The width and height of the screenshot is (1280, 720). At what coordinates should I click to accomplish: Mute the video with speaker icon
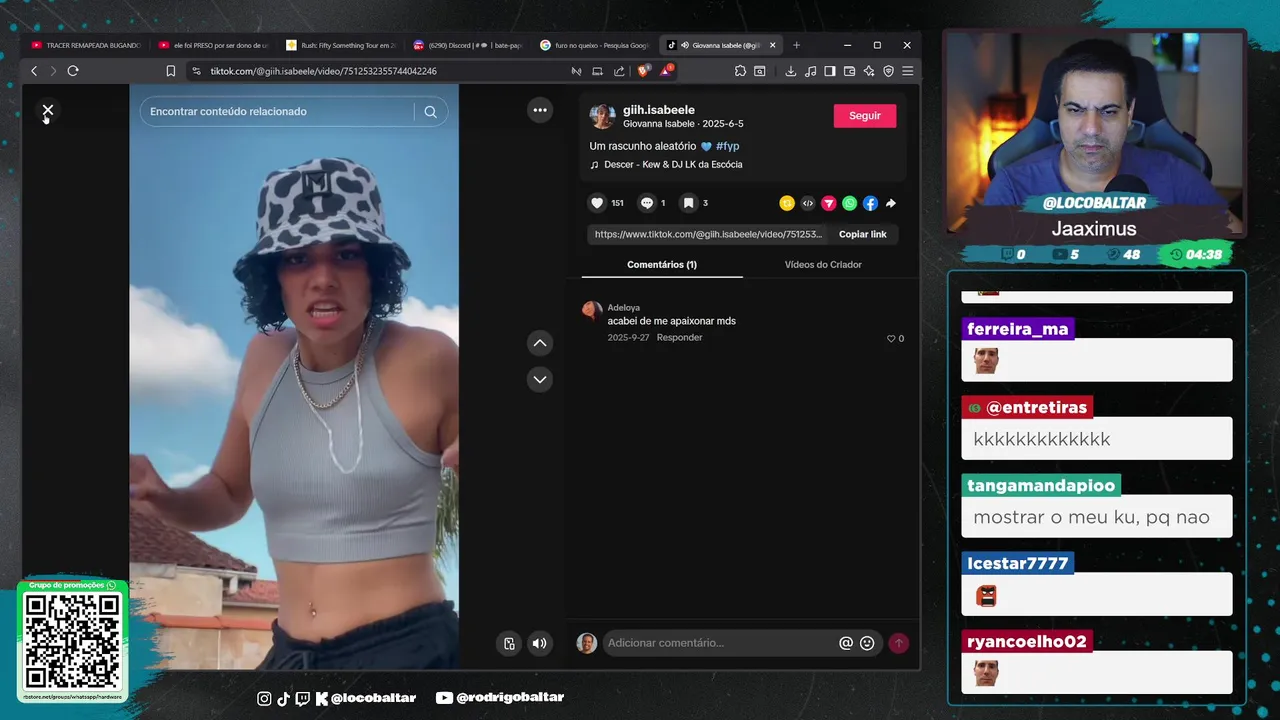click(x=540, y=643)
